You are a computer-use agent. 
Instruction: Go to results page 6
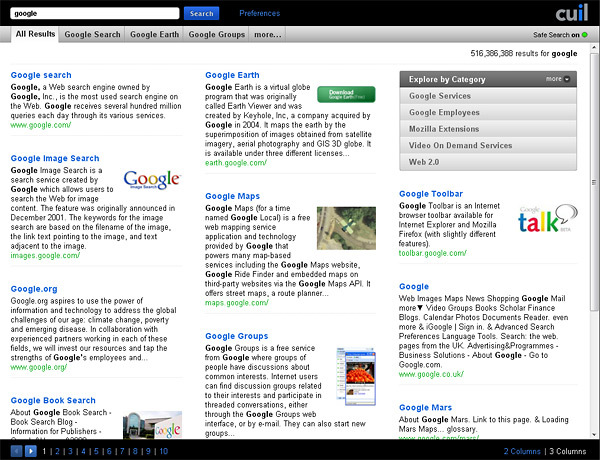pyautogui.click(x=109, y=451)
